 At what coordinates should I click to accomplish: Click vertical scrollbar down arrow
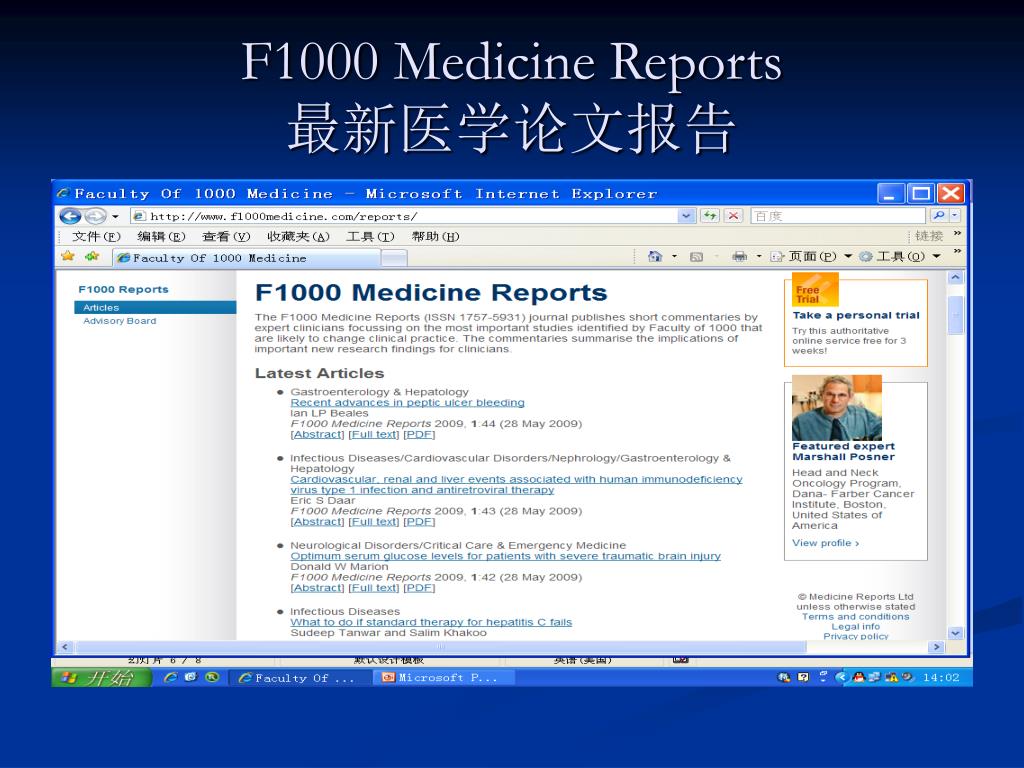955,633
